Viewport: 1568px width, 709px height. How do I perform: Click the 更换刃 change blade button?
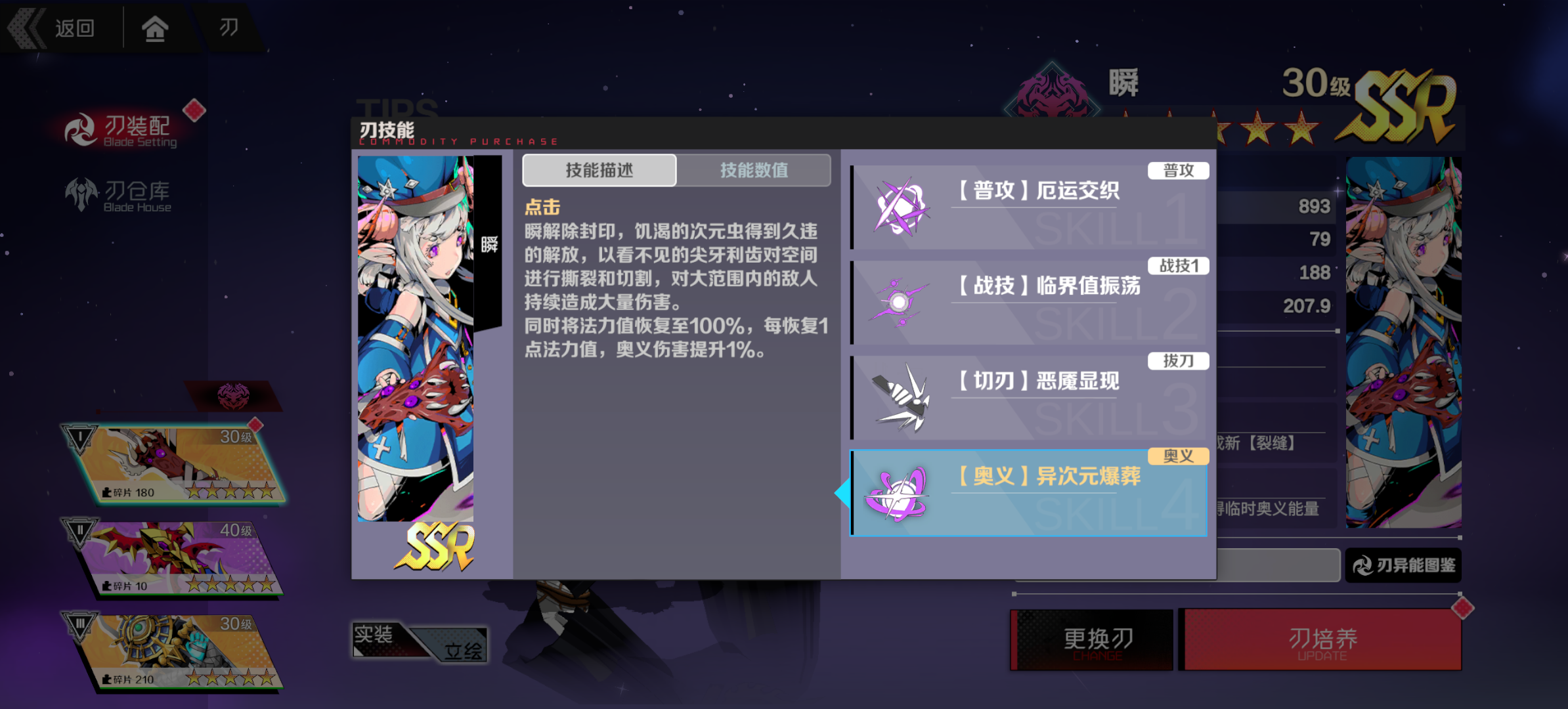pos(1092,639)
